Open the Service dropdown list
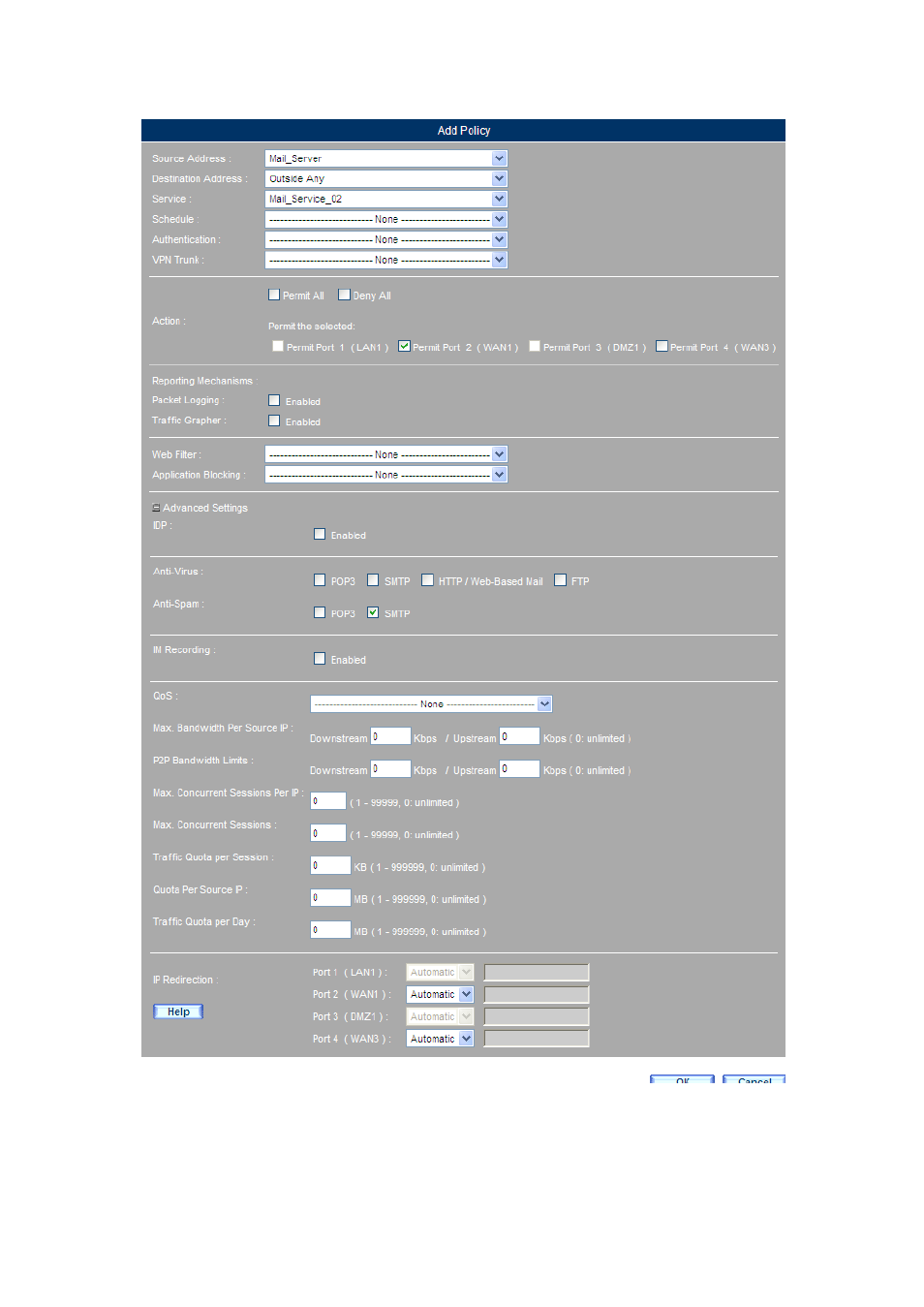This screenshot has width=924, height=1307. click(499, 200)
